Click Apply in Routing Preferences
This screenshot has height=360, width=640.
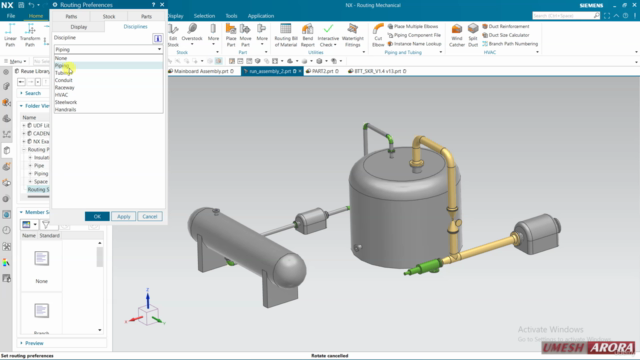click(x=124, y=216)
